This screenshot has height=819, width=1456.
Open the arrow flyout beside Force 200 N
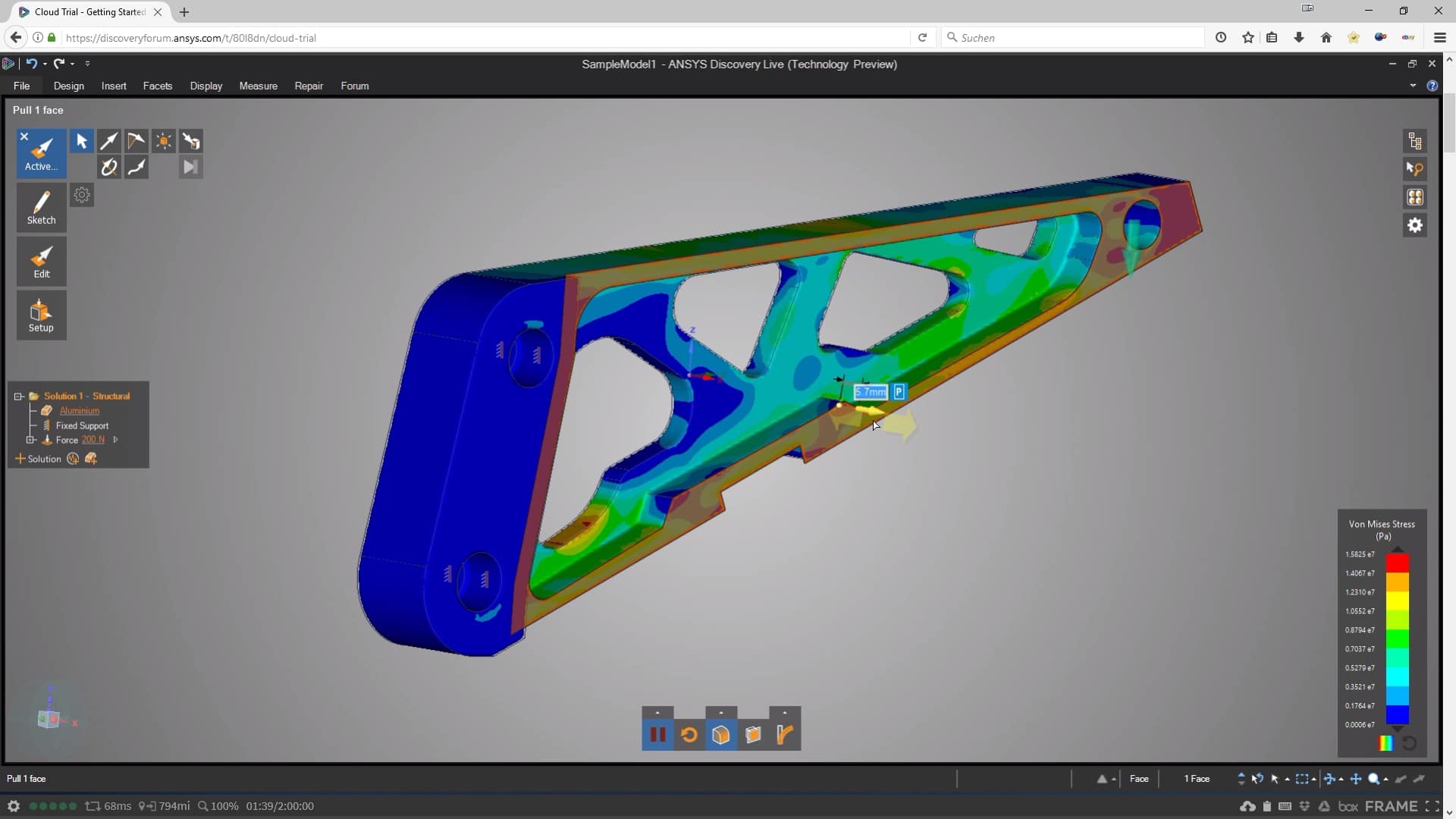point(115,440)
